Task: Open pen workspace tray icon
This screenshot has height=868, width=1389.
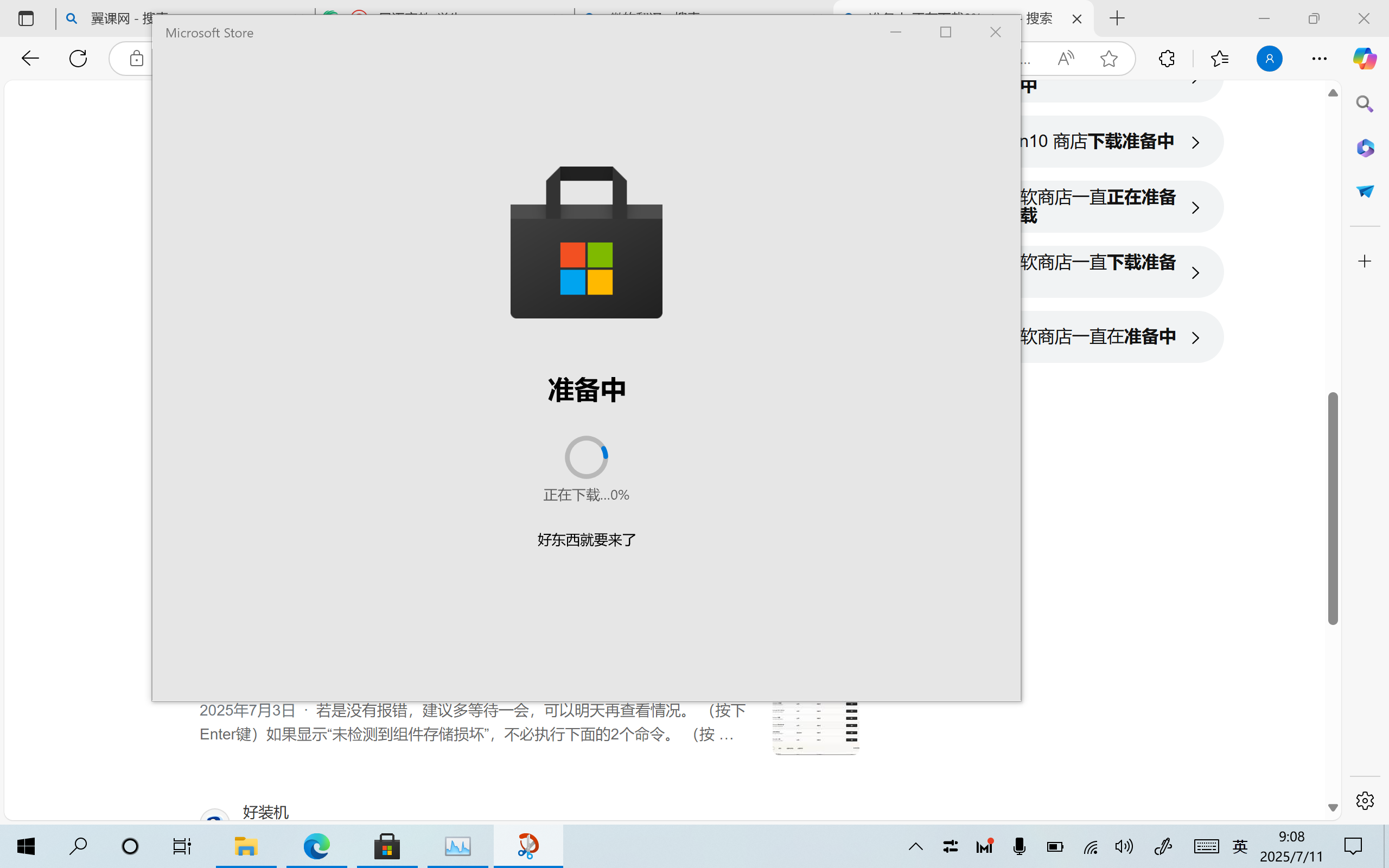Action: click(1163, 847)
